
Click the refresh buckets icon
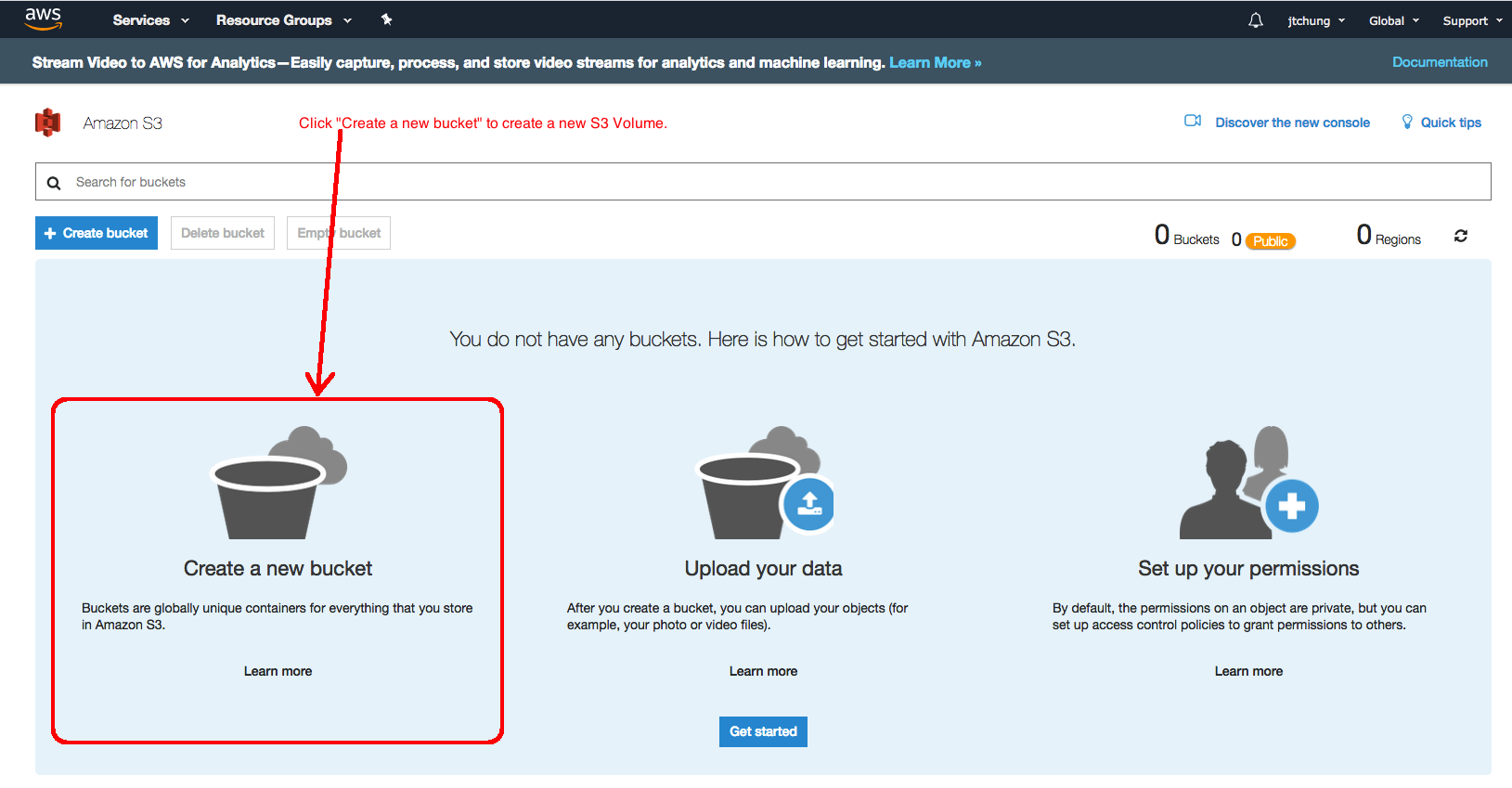(1461, 236)
